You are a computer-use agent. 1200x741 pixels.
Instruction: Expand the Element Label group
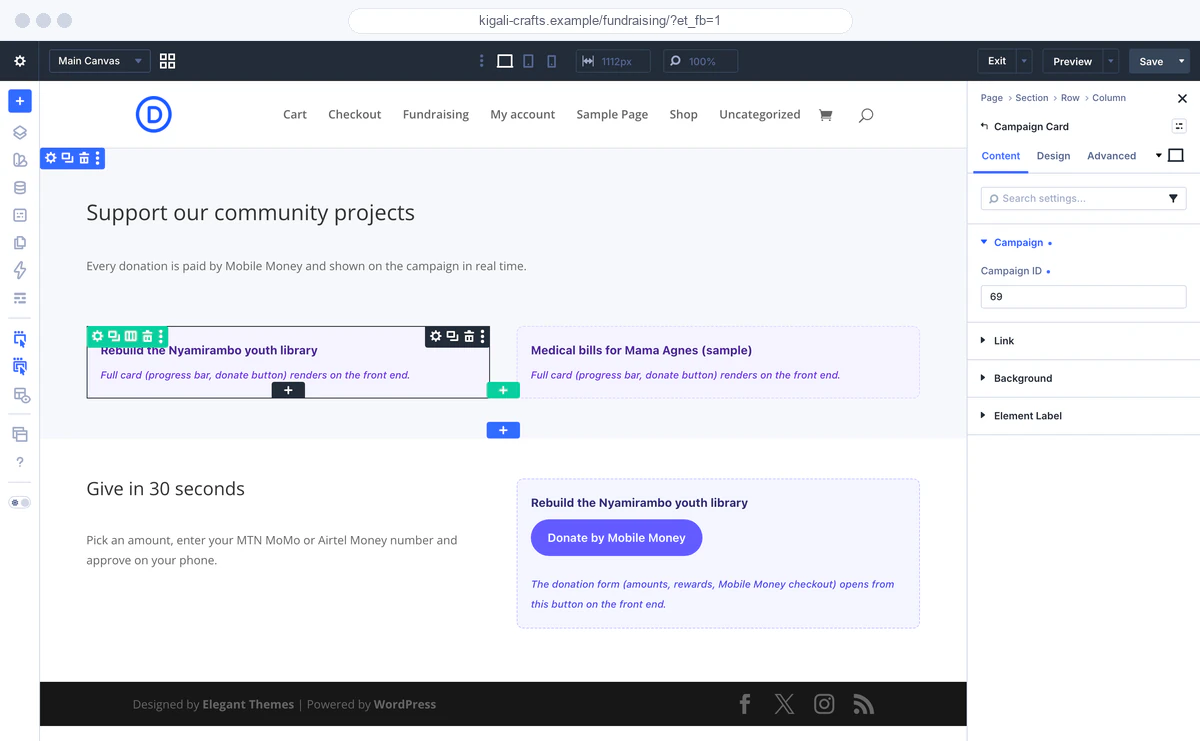1027,415
